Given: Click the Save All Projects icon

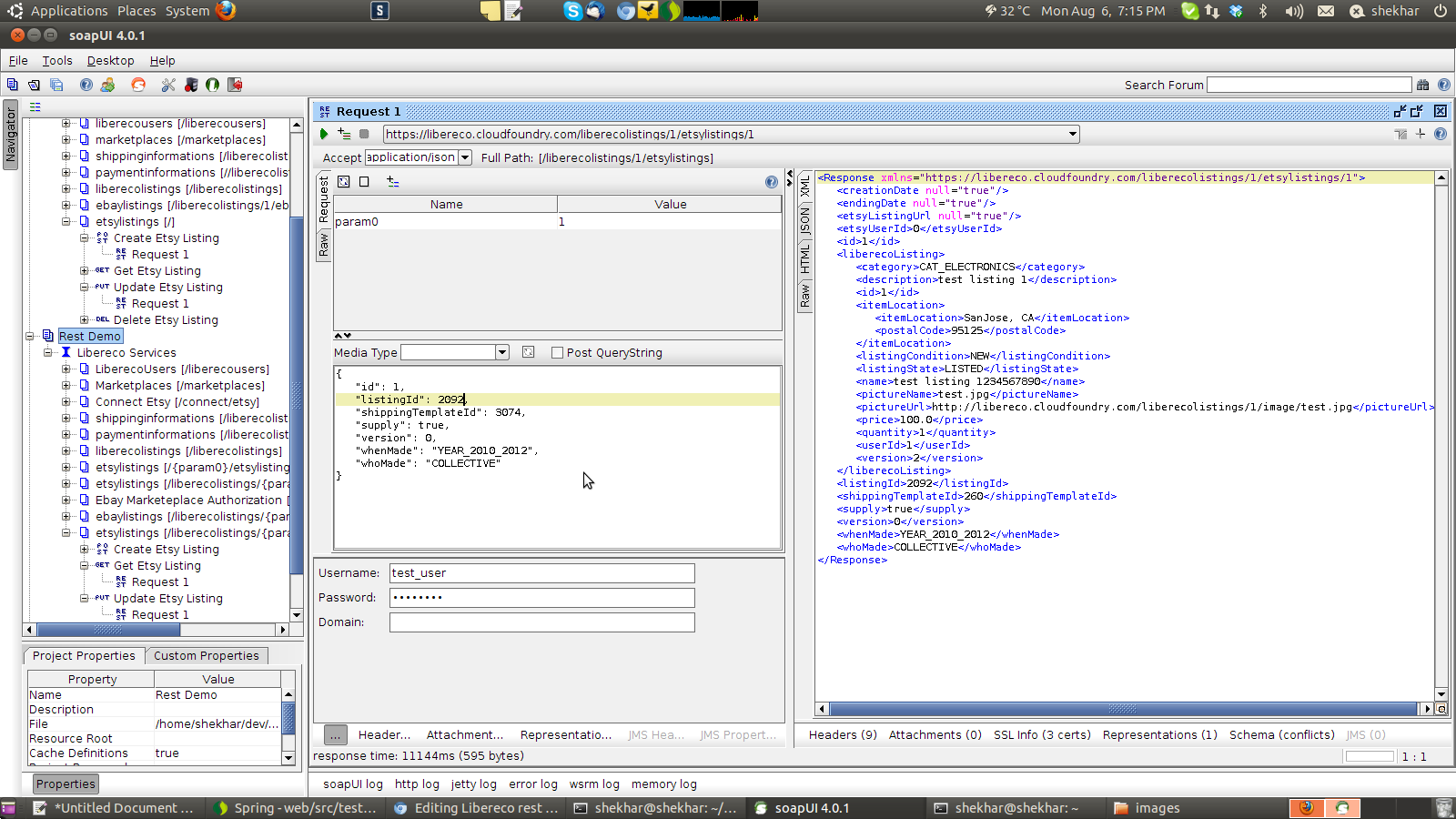Looking at the screenshot, I should point(56,85).
